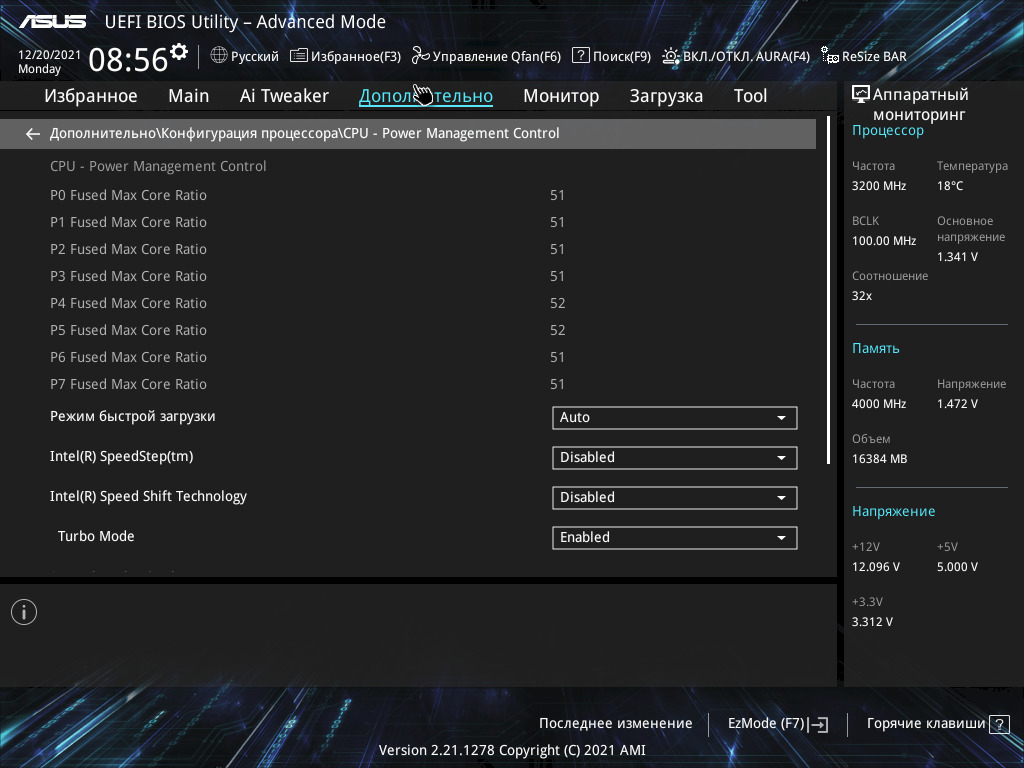Click the 100.00 MHz BCLK value
The image size is (1024, 768).
click(884, 241)
